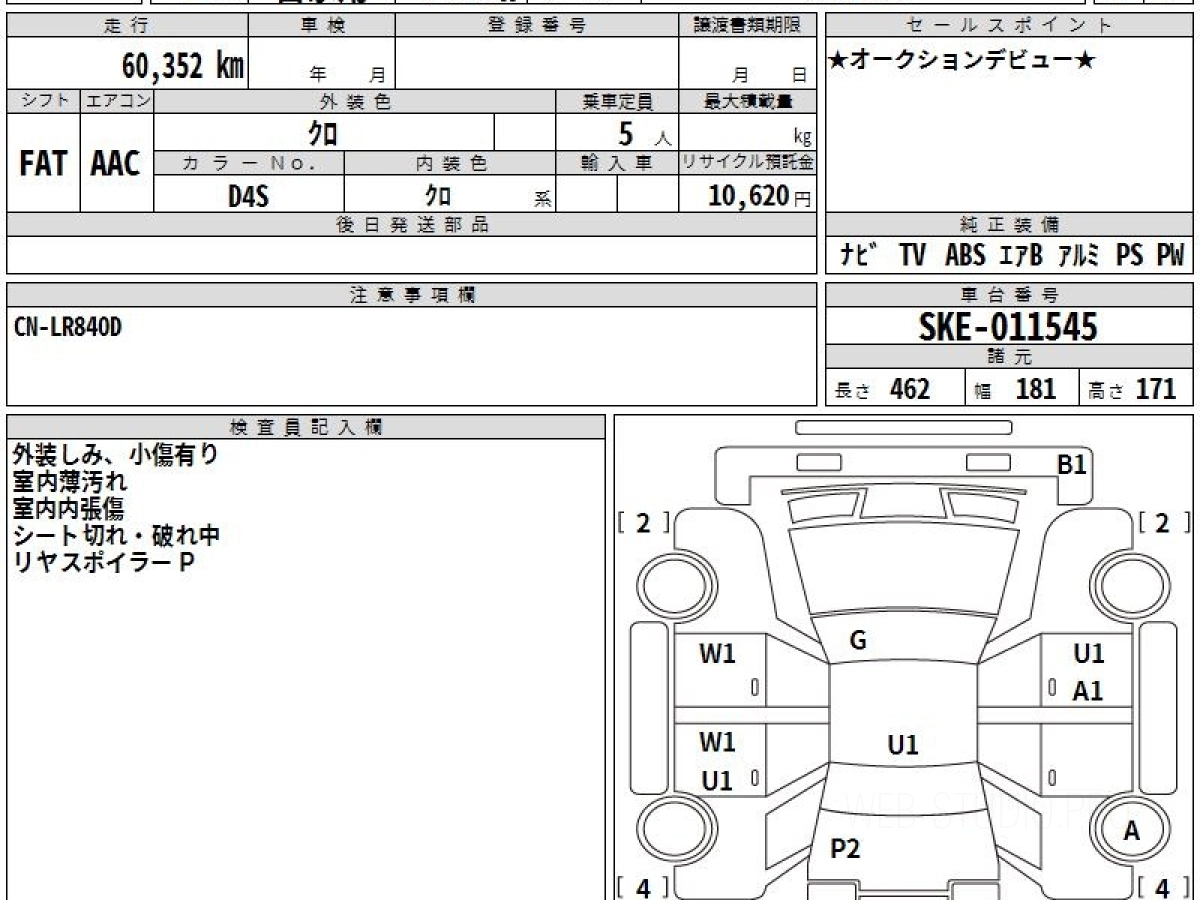Click the U1 mark directly above A1
The image size is (1200, 900).
pyautogui.click(x=1089, y=654)
